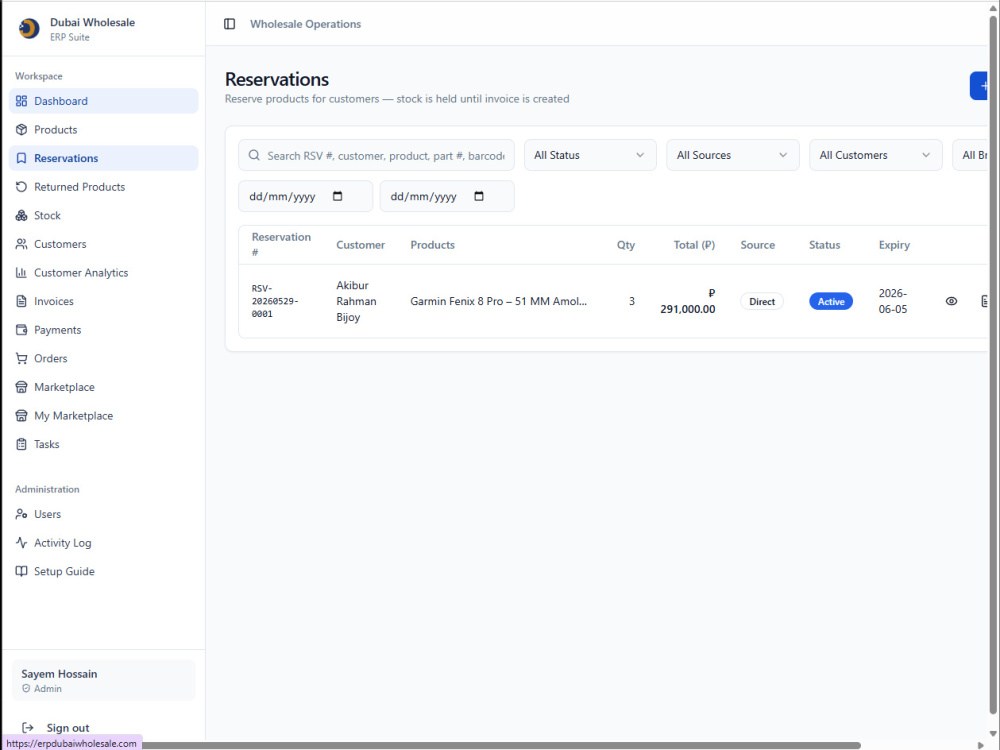Open the Setup Guide
1000x750 pixels.
click(104, 571)
